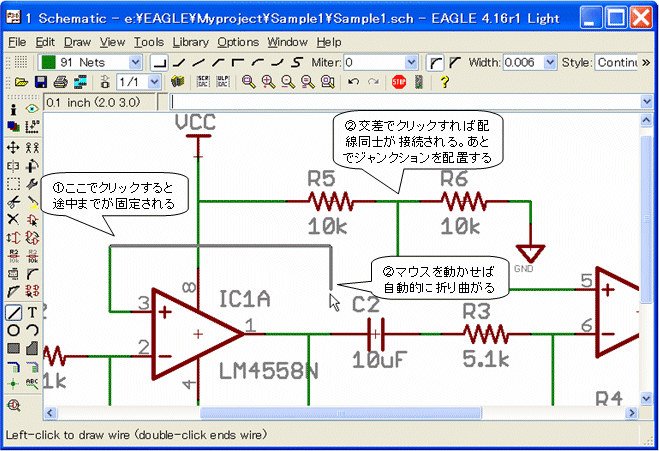
Task: Click the Zoom in magnifier button
Action: (268, 82)
